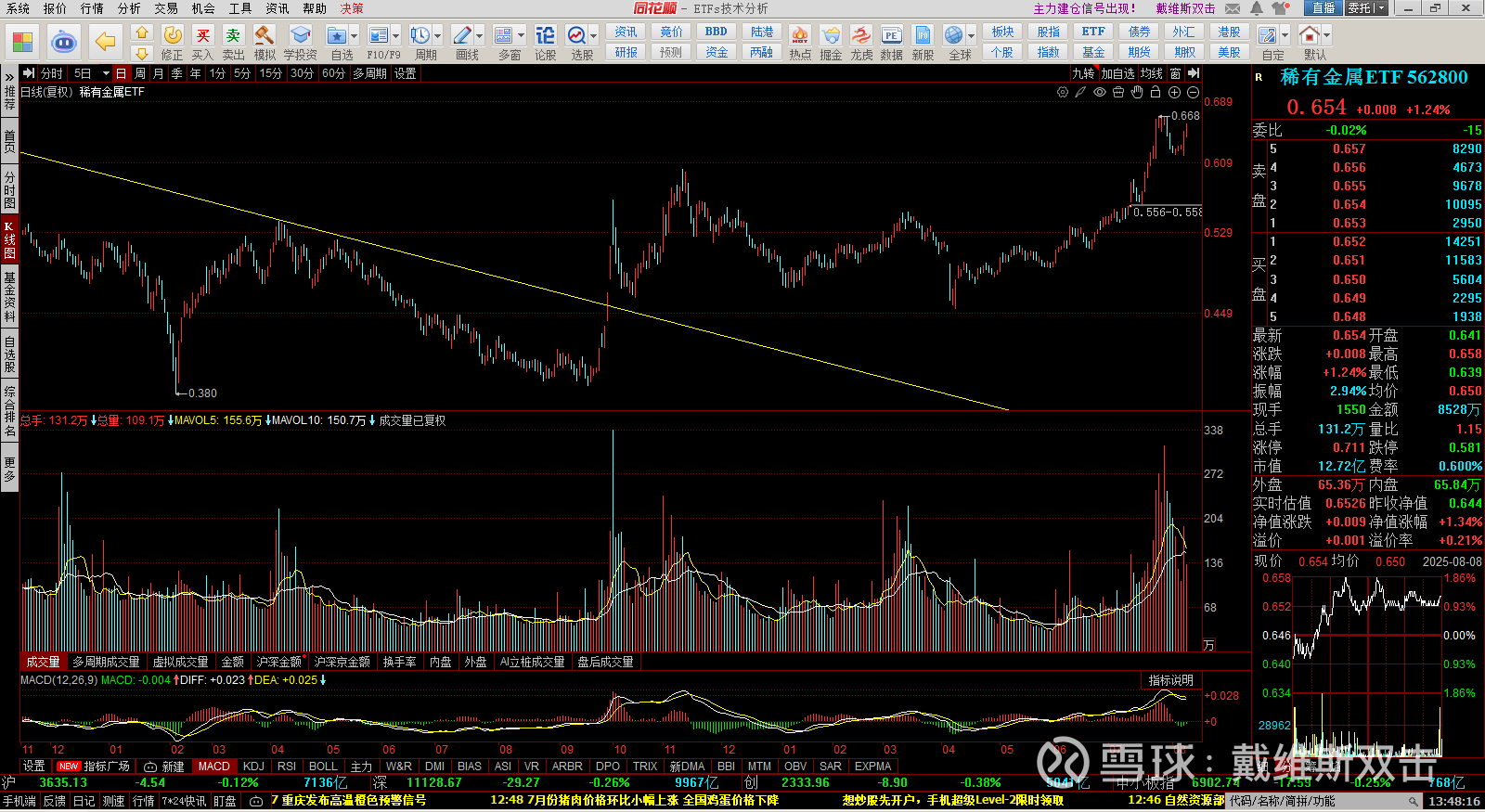
Task: Expand left sidebar double-chevron
Action: [9, 77]
